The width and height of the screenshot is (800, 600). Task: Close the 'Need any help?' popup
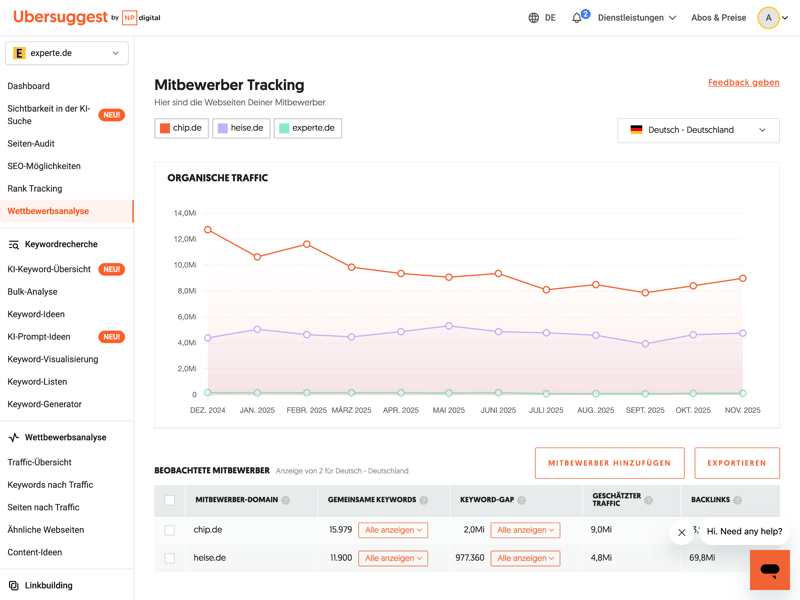point(682,532)
